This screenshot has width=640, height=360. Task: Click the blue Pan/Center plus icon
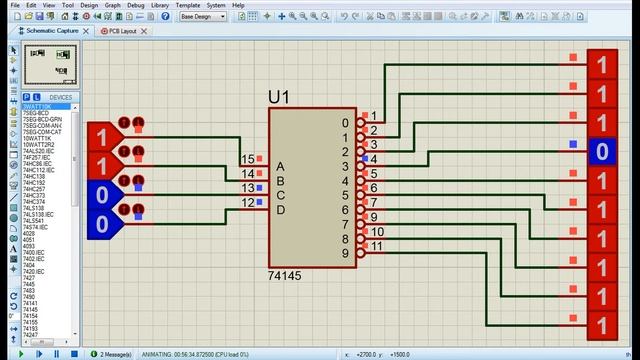pyautogui.click(x=282, y=16)
